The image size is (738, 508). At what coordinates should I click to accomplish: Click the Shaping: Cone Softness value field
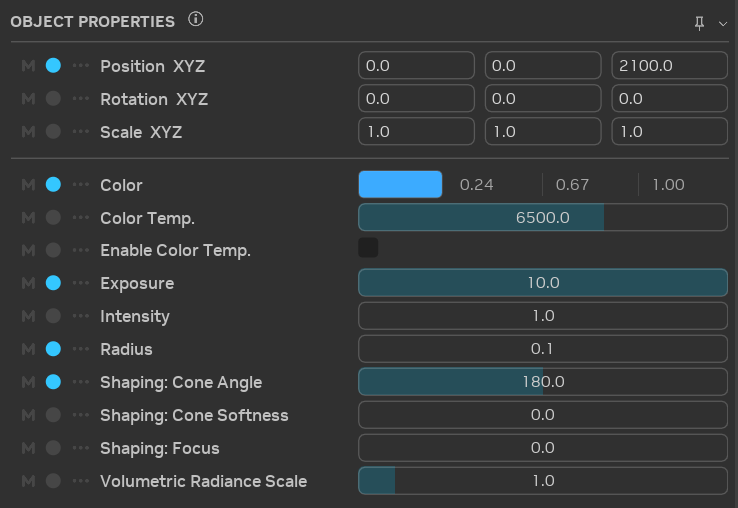point(542,415)
